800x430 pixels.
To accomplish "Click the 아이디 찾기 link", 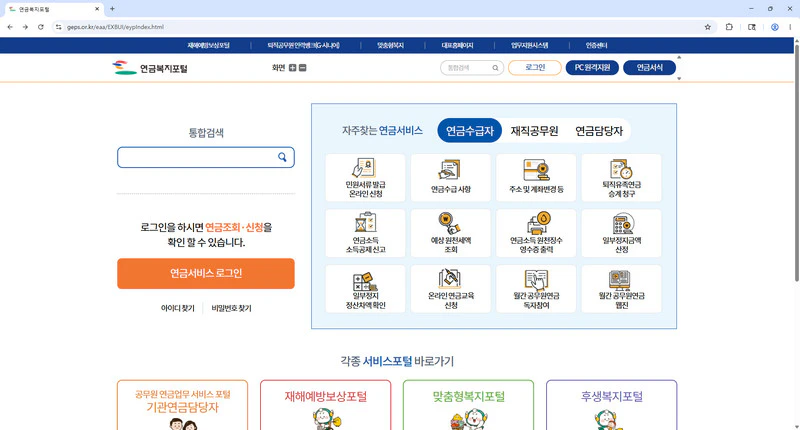I will (x=178, y=308).
